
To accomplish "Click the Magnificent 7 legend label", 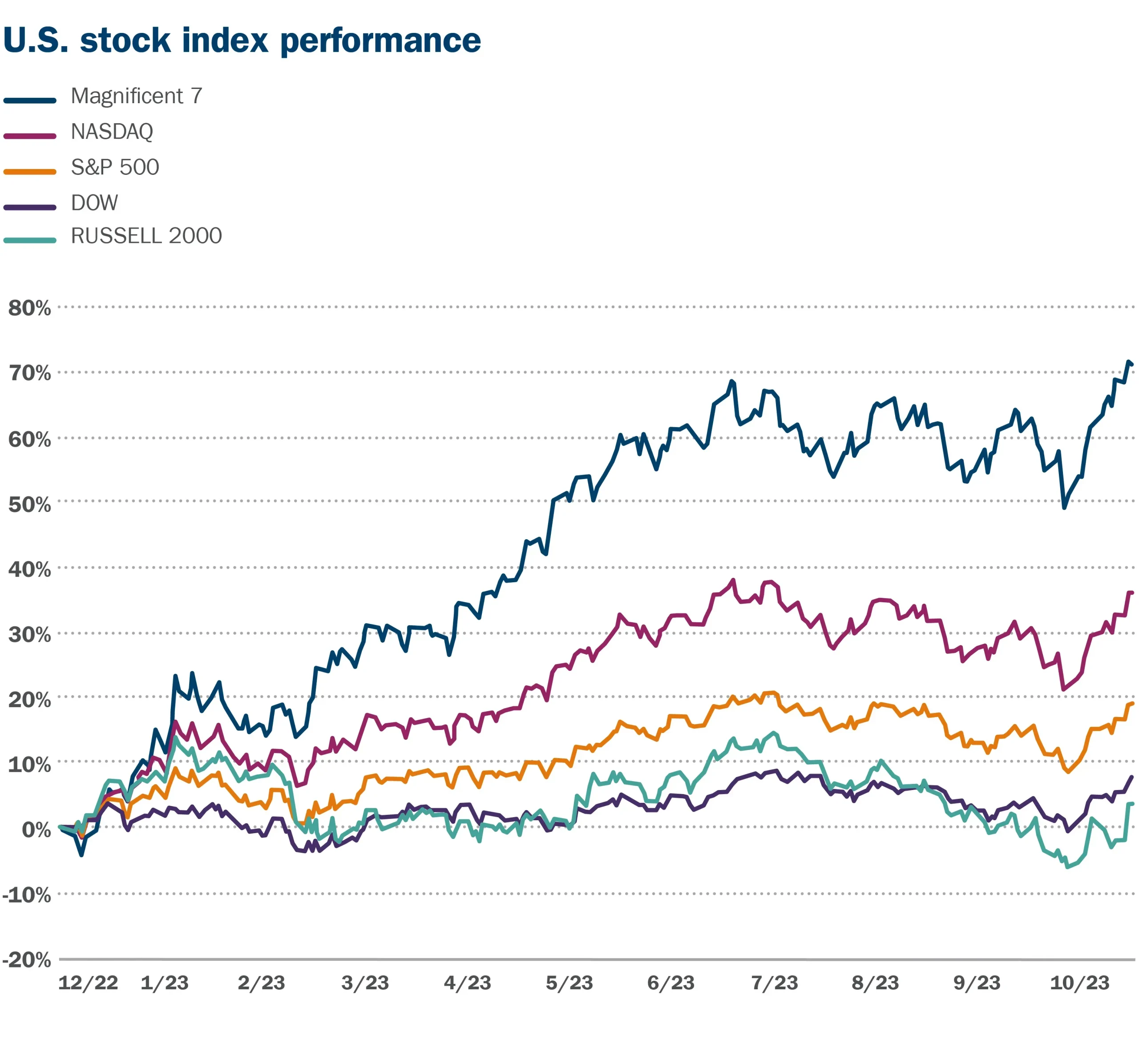I will click(136, 96).
